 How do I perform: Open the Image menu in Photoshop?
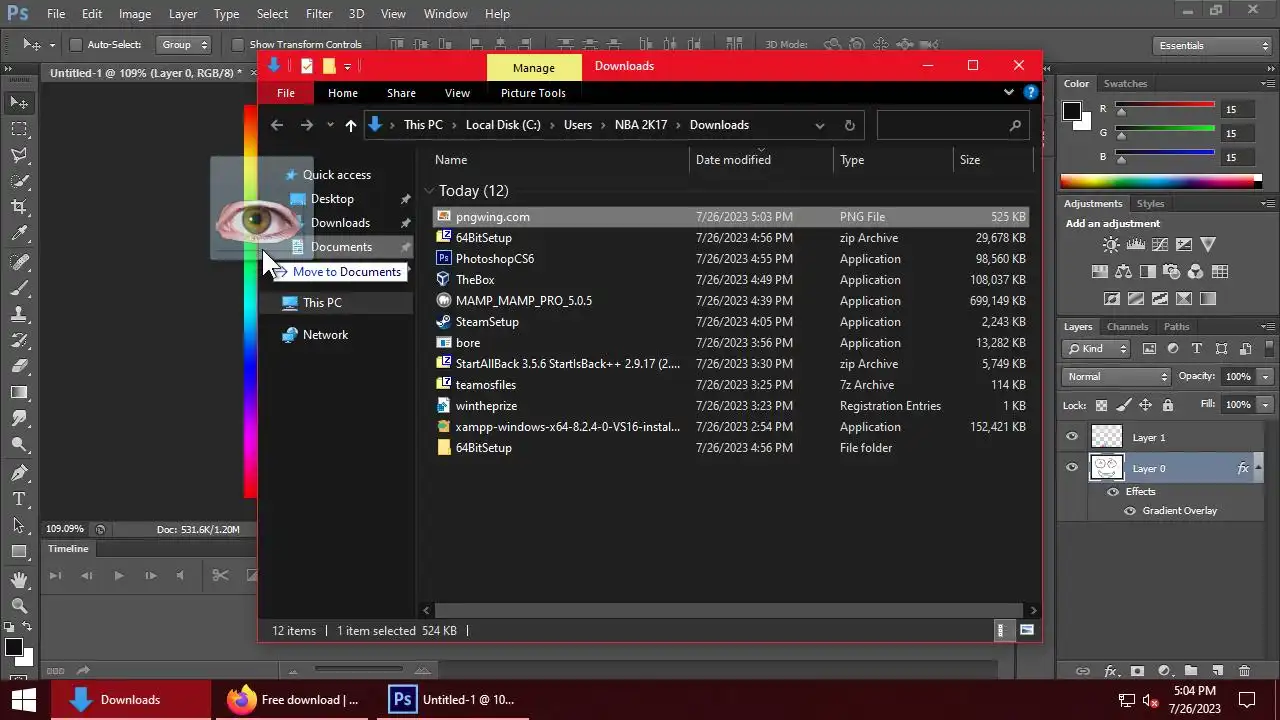[x=135, y=14]
